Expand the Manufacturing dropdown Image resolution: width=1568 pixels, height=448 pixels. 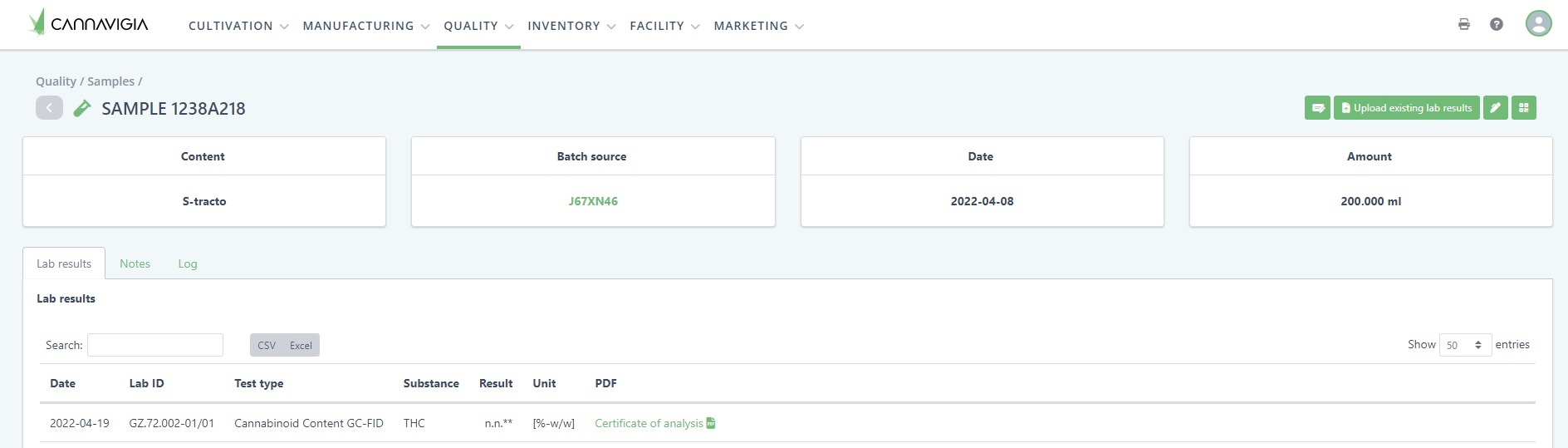click(x=365, y=26)
